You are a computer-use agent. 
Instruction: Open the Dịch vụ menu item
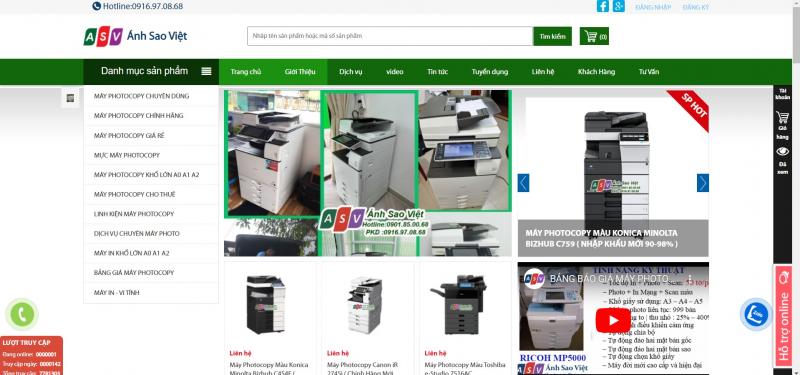pyautogui.click(x=351, y=72)
